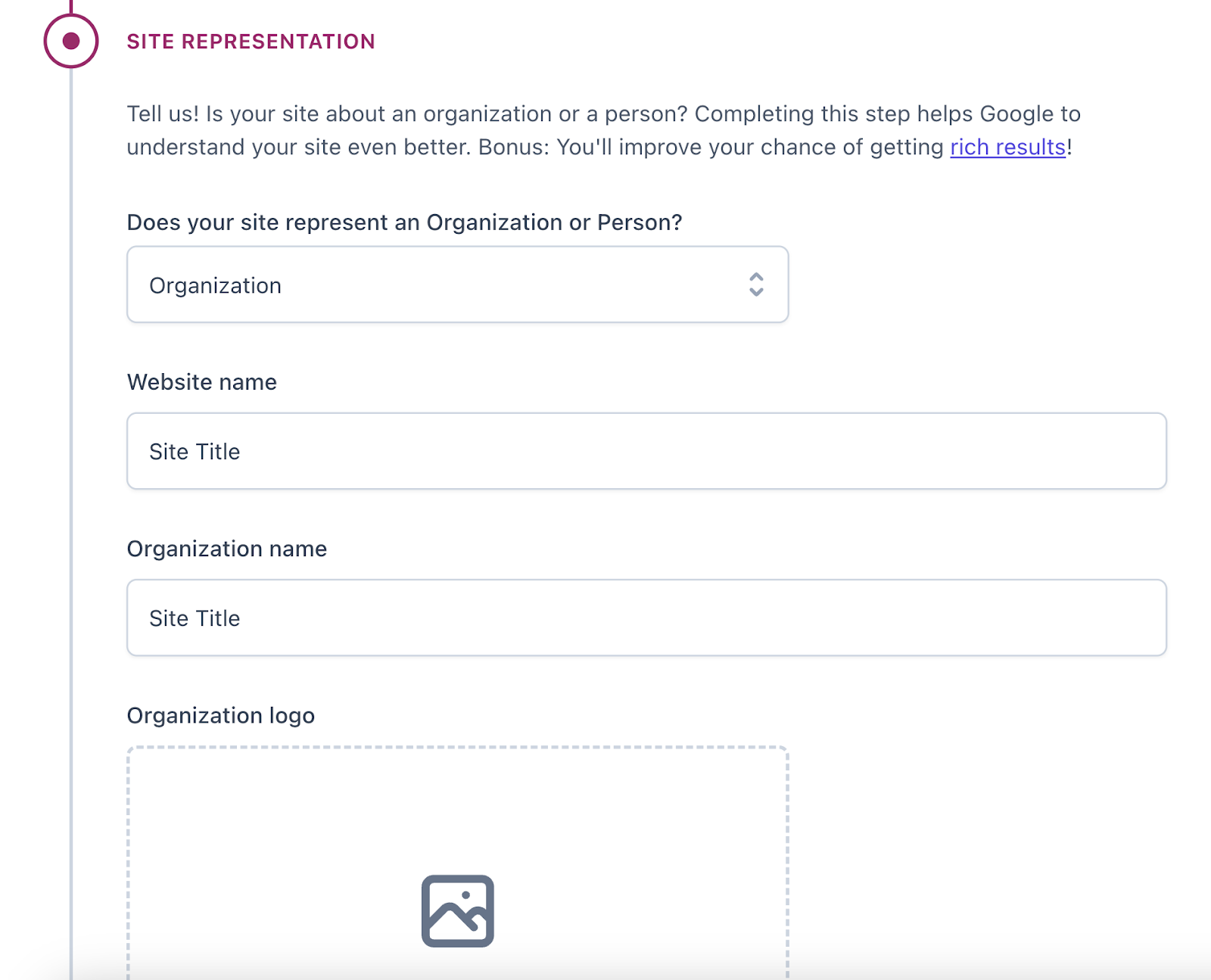Select the Website name label
The width and height of the screenshot is (1211, 980).
pos(201,381)
